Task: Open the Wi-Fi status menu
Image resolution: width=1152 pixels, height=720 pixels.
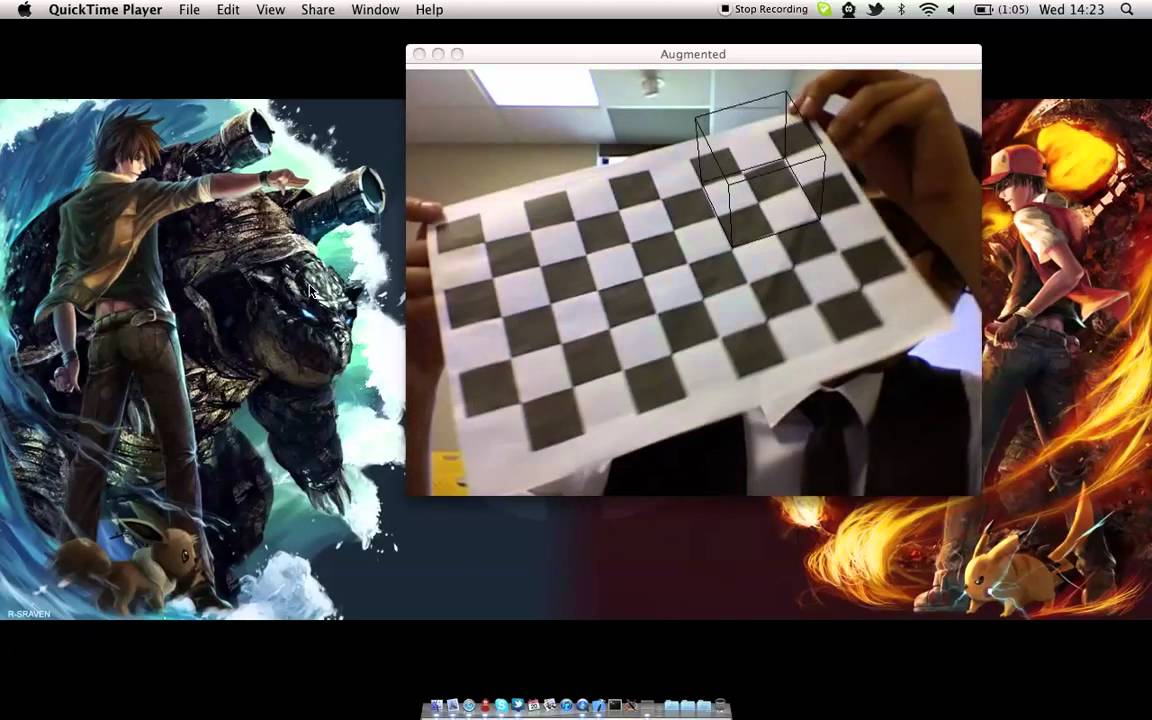Action: pyautogui.click(x=929, y=10)
